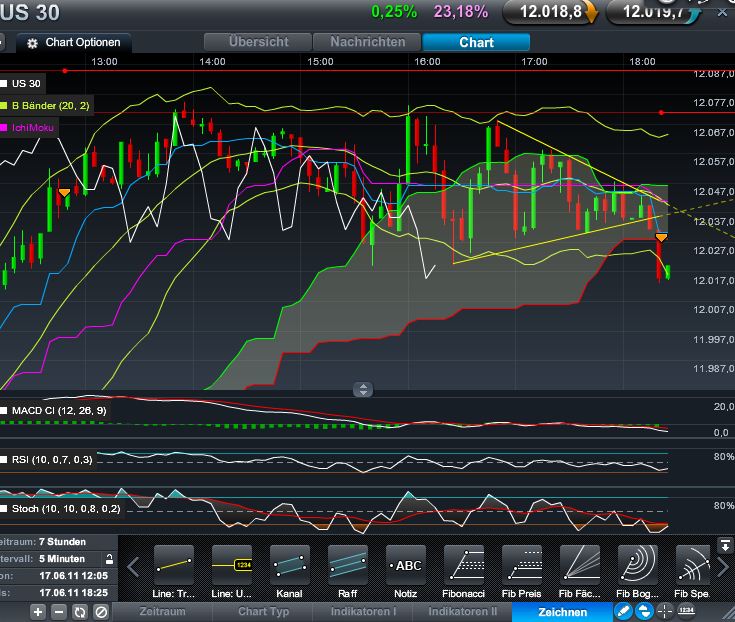Select the Fib Preis tool

tap(522, 566)
